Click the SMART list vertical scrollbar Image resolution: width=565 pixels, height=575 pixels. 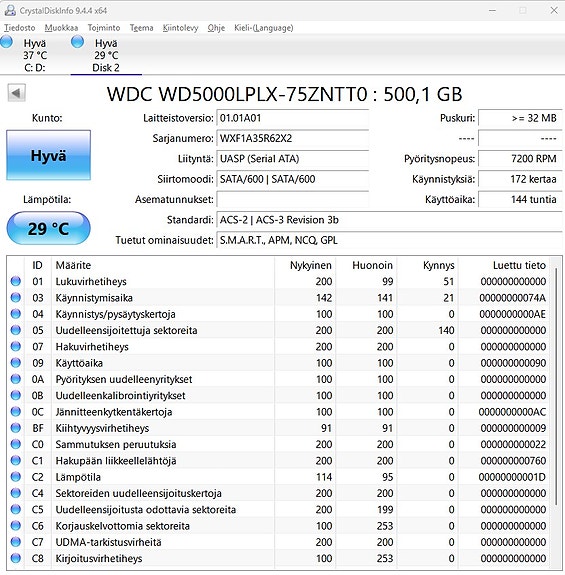click(556, 413)
